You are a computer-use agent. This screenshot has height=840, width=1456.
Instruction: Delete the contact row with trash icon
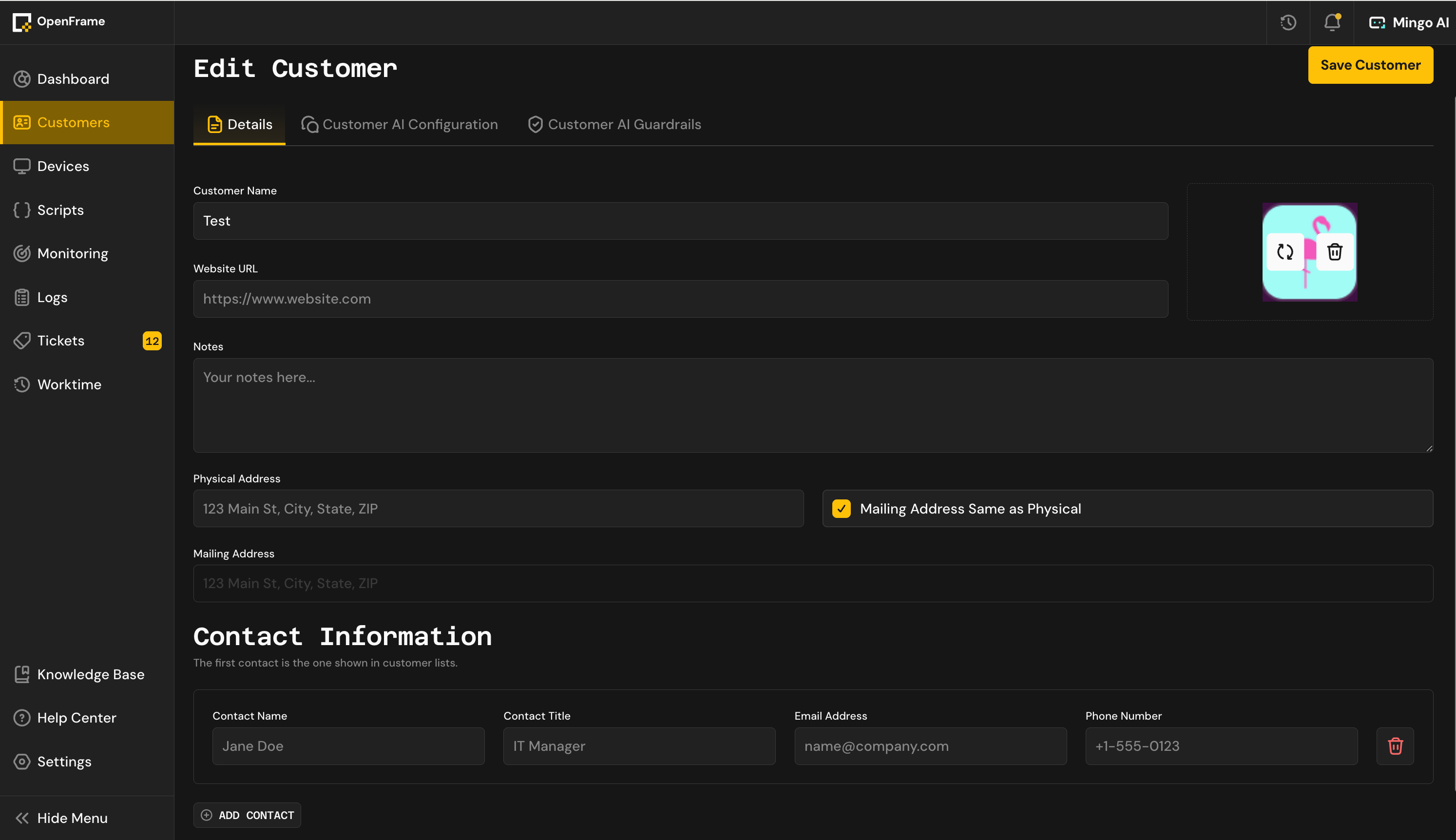tap(1395, 746)
